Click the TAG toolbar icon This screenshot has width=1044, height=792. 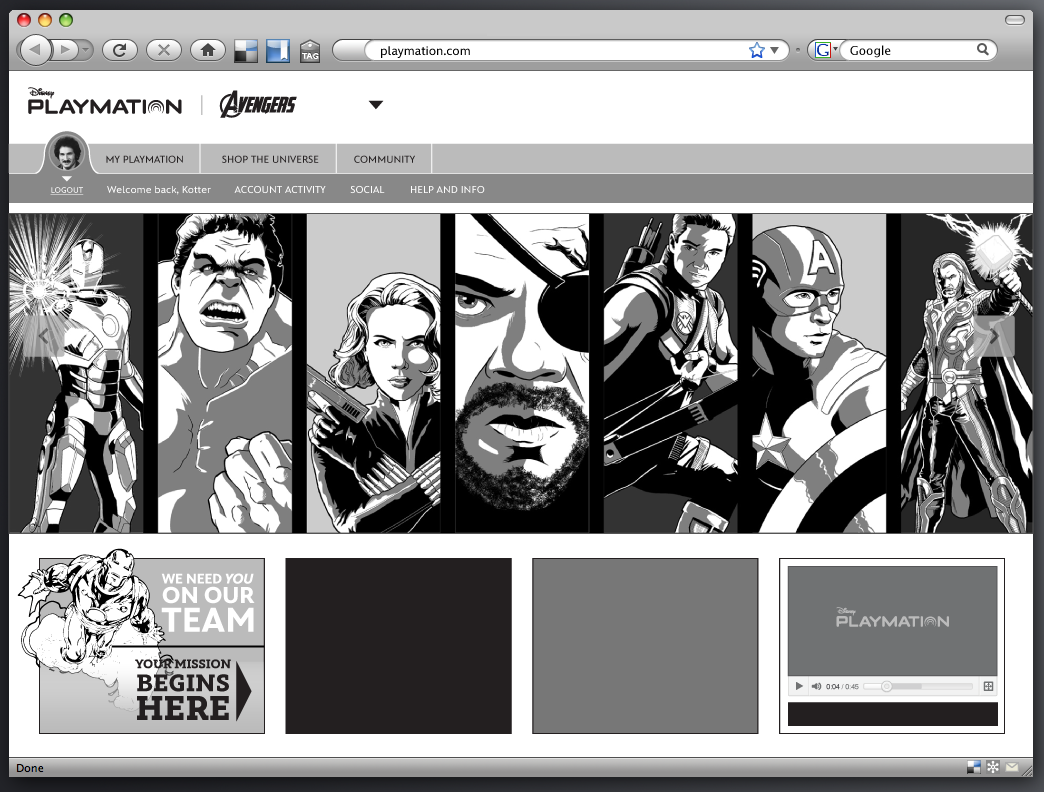[x=310, y=51]
